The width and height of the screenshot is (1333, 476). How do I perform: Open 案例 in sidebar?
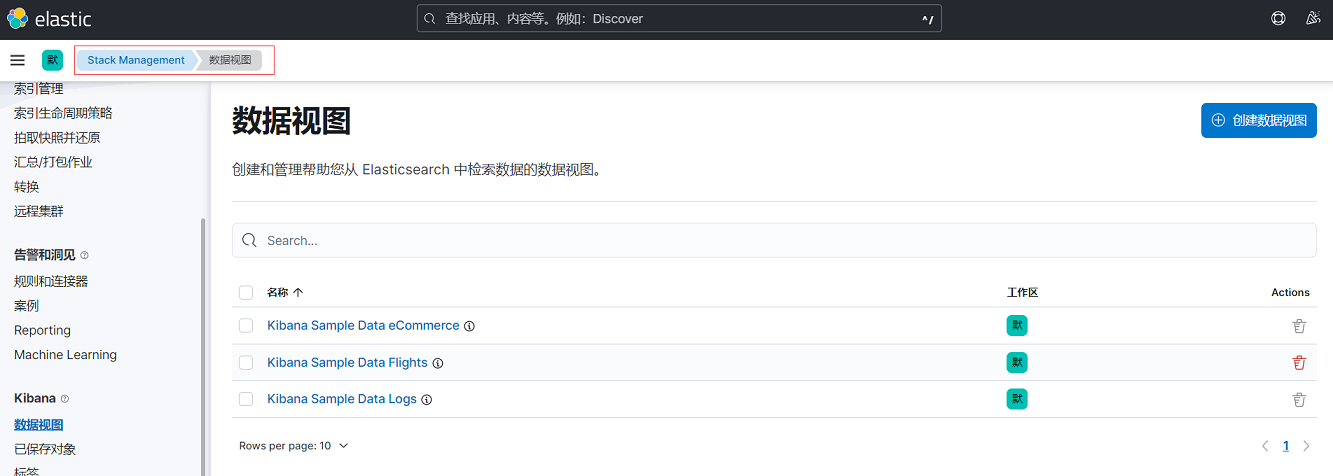coord(27,306)
